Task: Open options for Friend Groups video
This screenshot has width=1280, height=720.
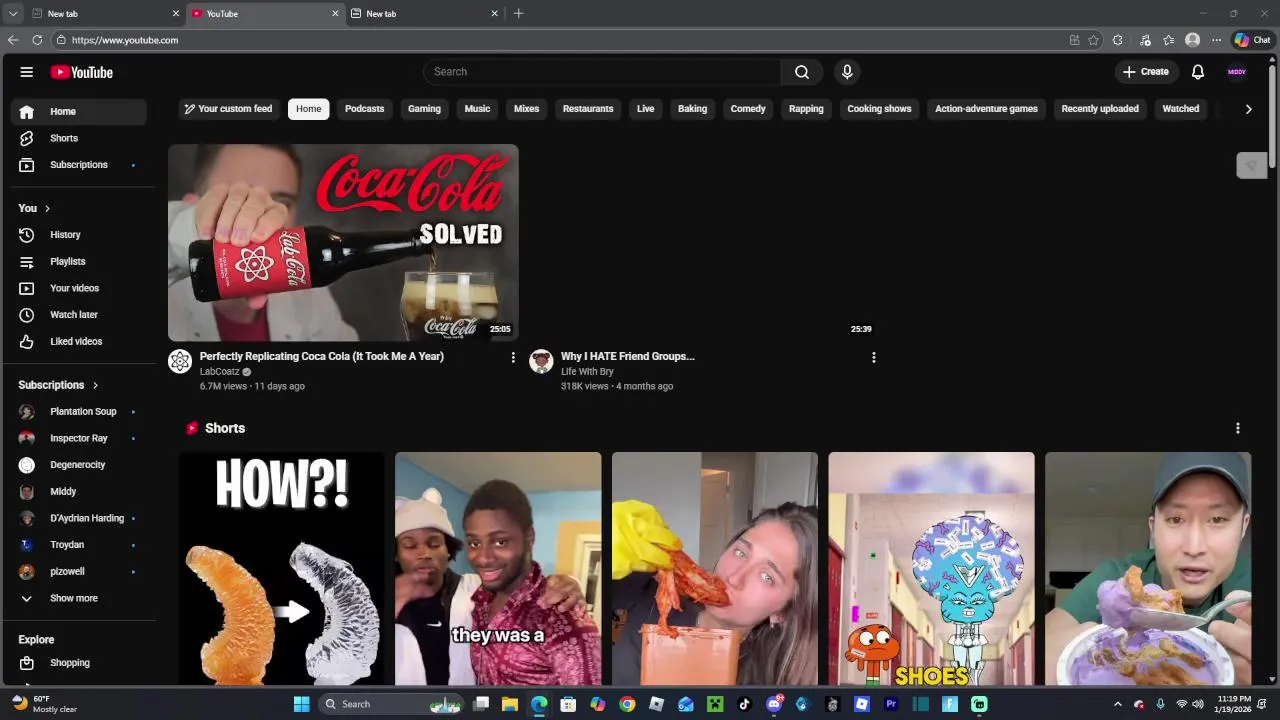Action: (874, 357)
